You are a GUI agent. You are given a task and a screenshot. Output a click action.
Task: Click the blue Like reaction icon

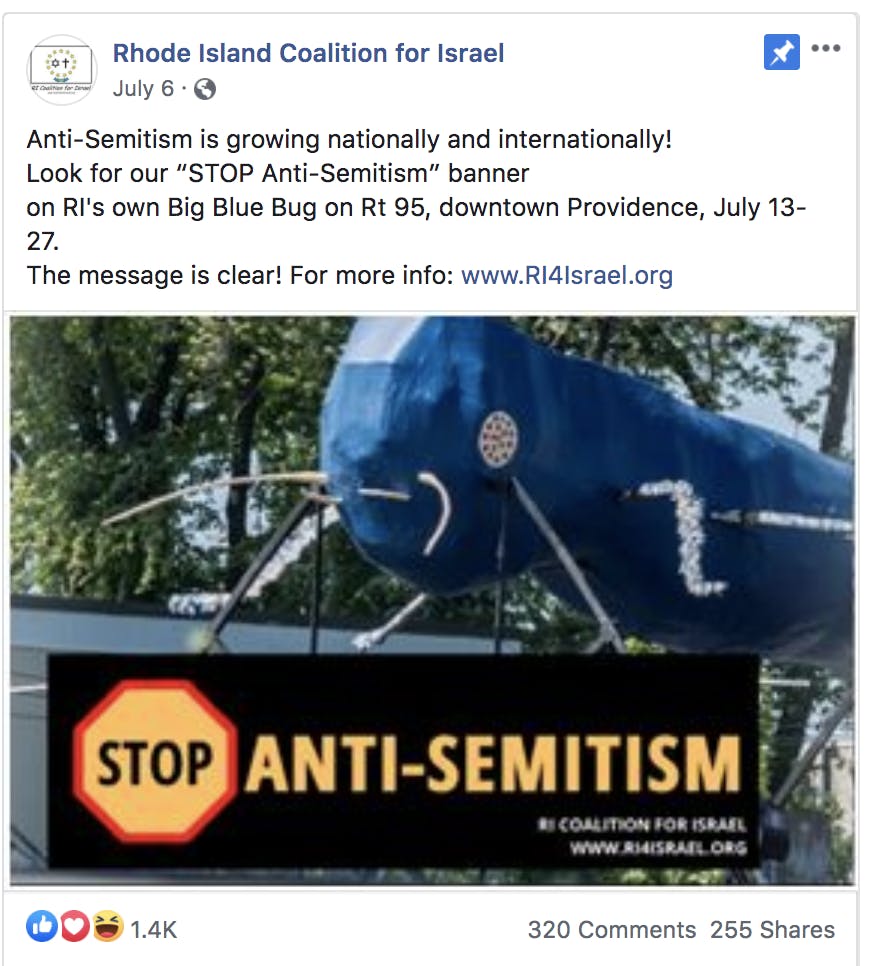click(x=42, y=926)
